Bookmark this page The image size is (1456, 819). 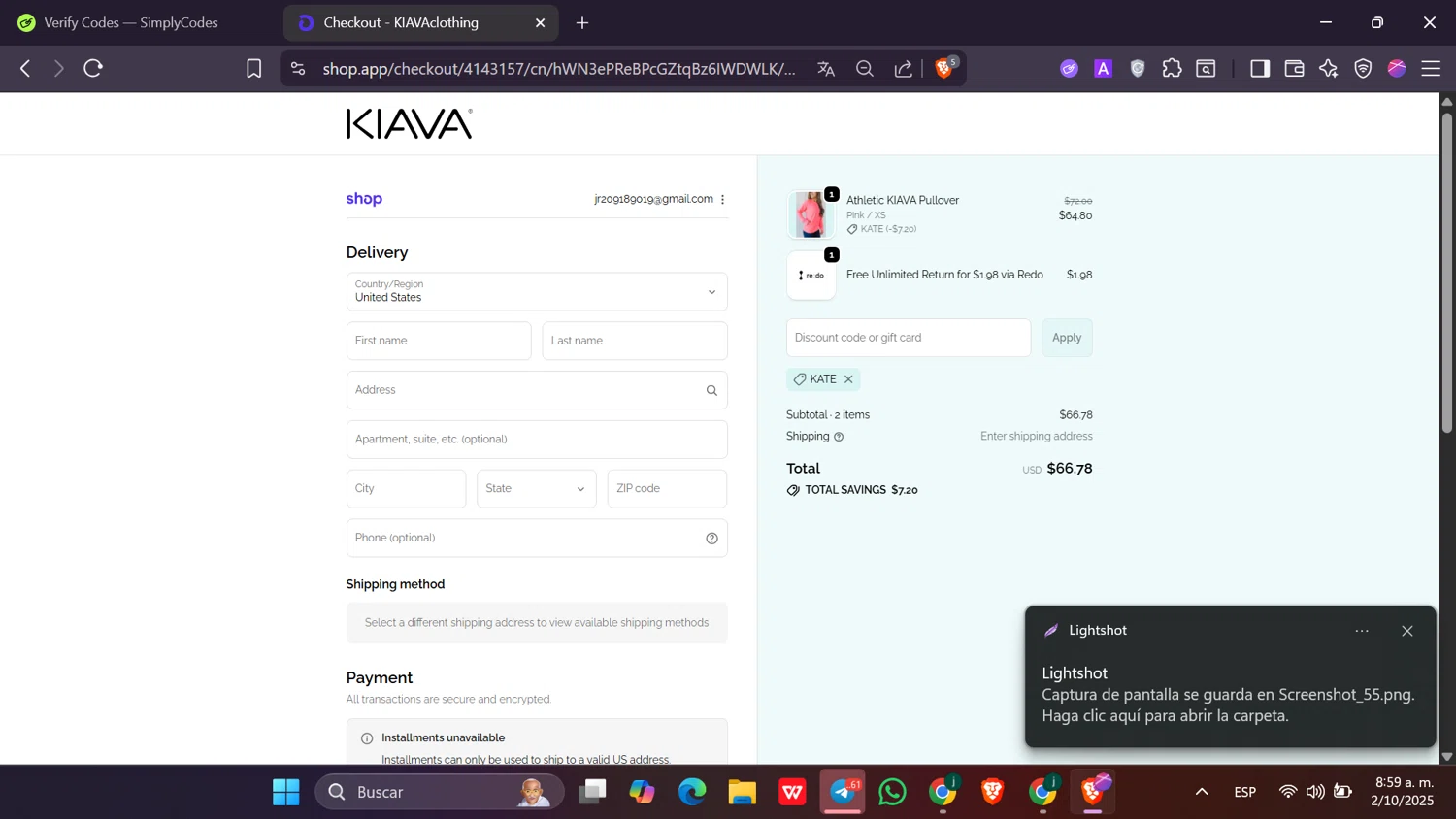coord(253,68)
